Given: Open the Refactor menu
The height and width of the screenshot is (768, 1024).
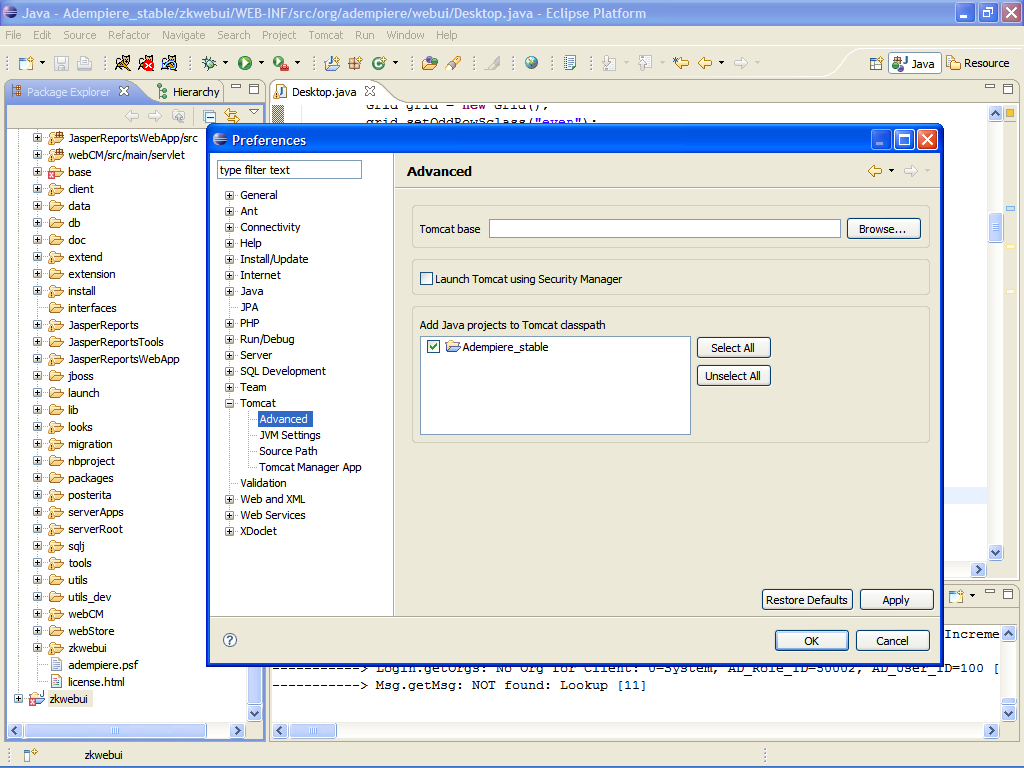Looking at the screenshot, I should 129,35.
